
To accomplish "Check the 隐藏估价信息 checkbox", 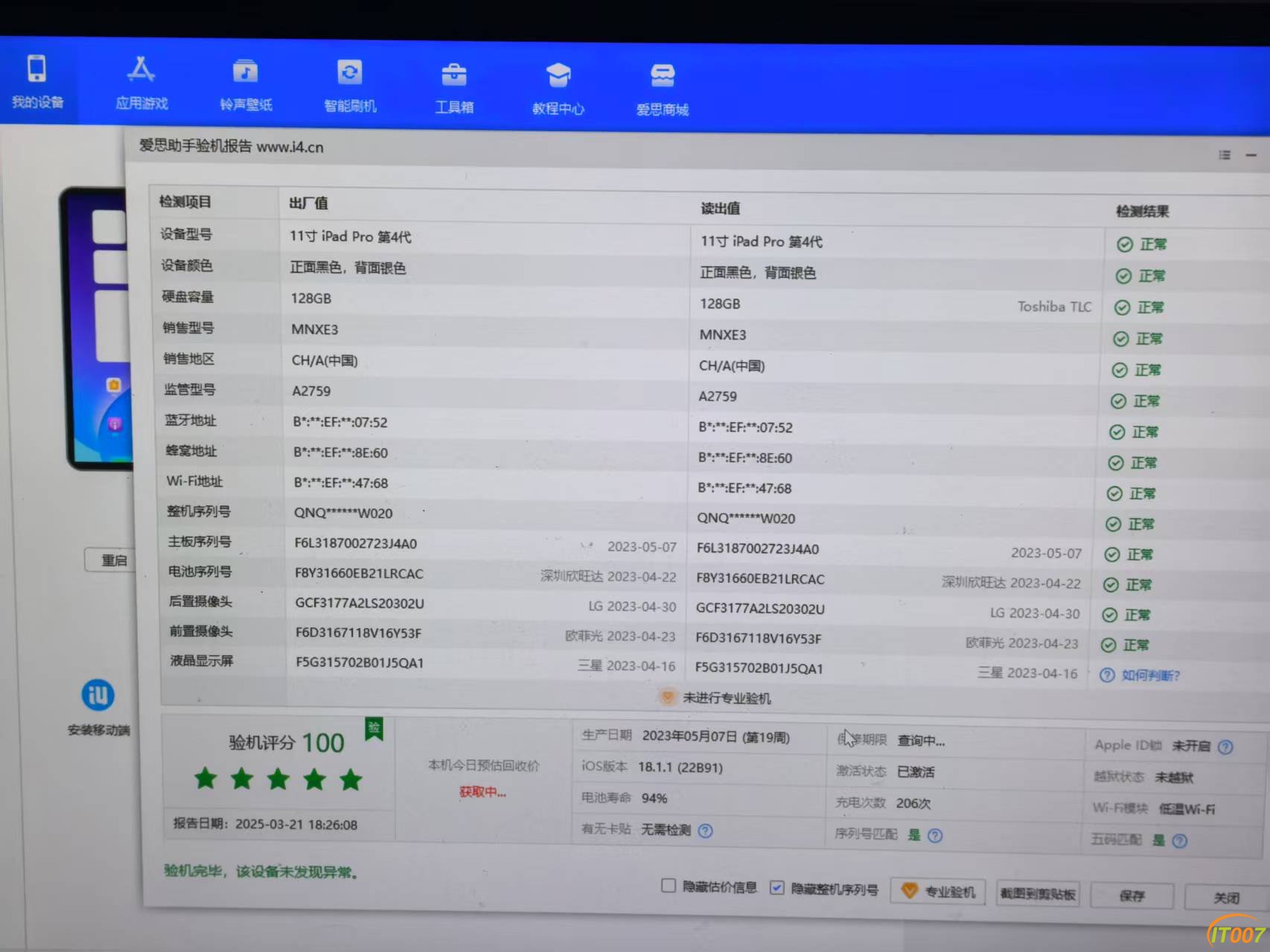I will coord(668,885).
